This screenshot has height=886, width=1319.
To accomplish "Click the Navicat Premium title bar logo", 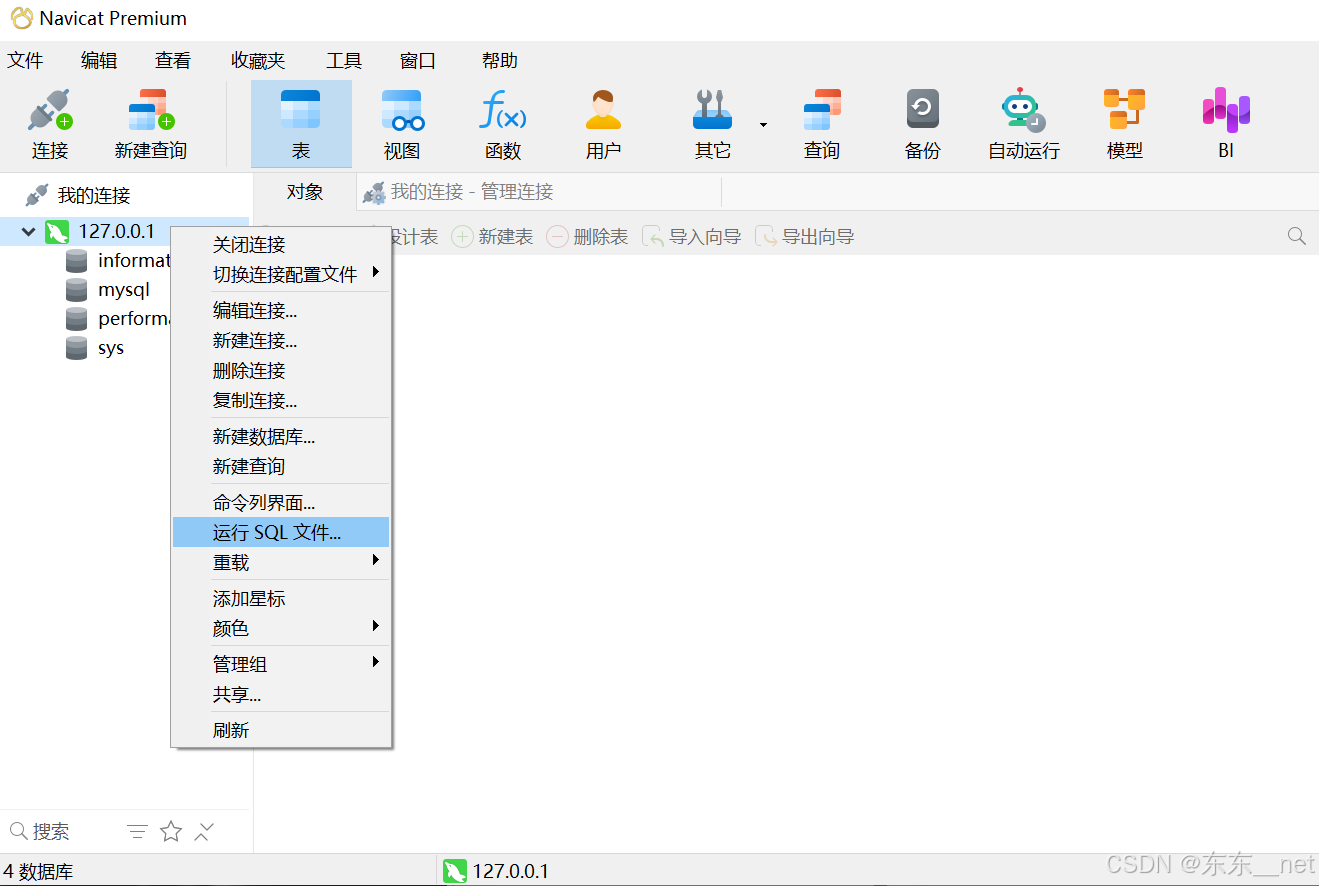I will click(21, 18).
